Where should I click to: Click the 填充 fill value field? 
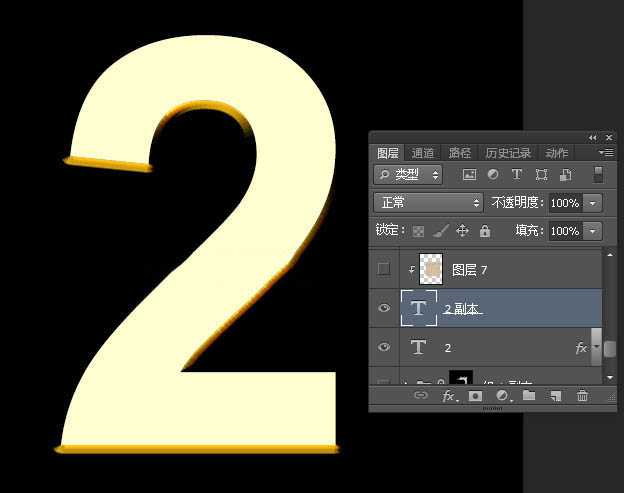click(x=564, y=231)
